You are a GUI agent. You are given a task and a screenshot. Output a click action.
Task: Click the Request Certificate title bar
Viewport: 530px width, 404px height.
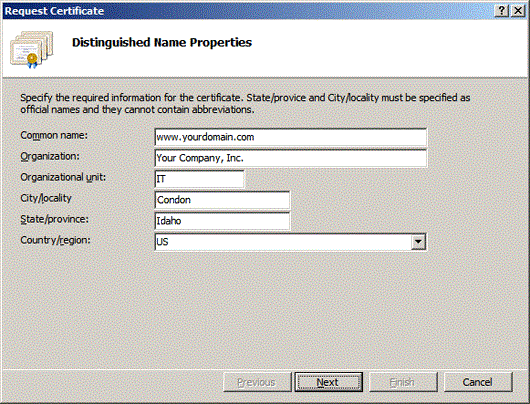coord(248,11)
